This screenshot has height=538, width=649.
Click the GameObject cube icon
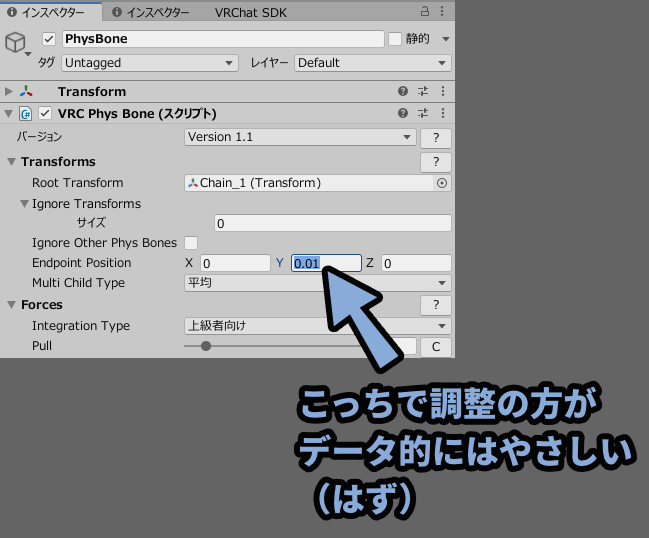(15, 42)
